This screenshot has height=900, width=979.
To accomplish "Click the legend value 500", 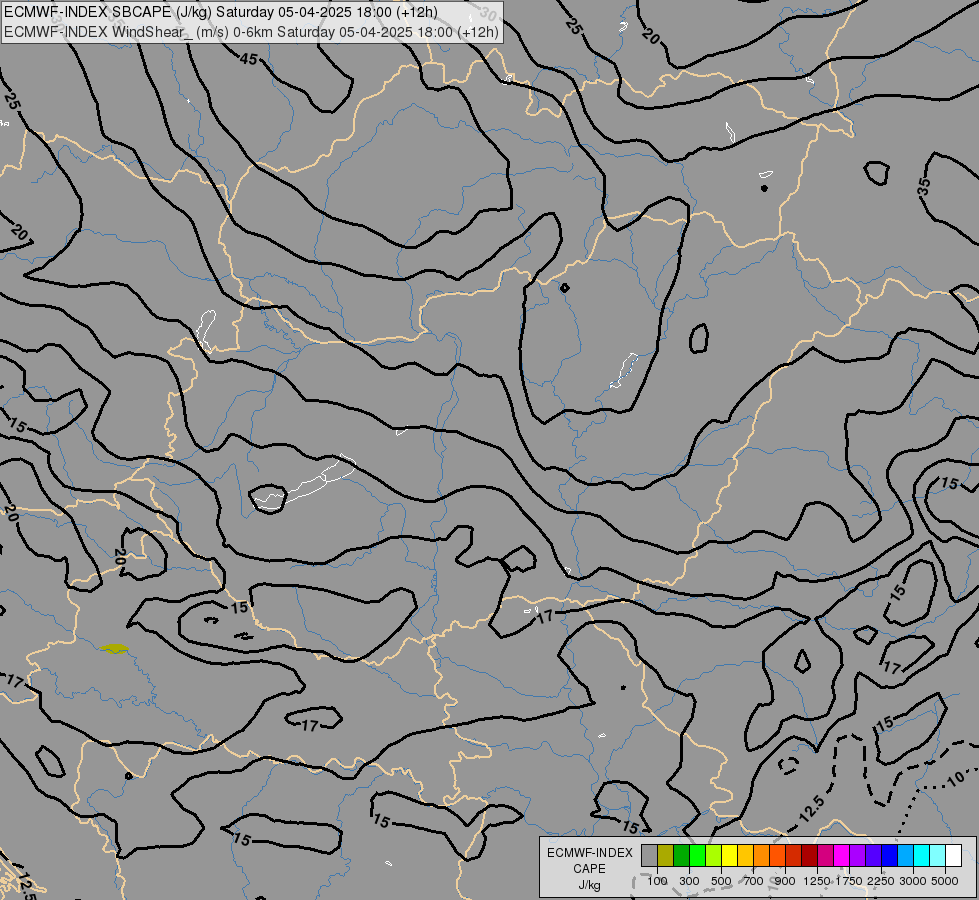I will pyautogui.click(x=721, y=881).
